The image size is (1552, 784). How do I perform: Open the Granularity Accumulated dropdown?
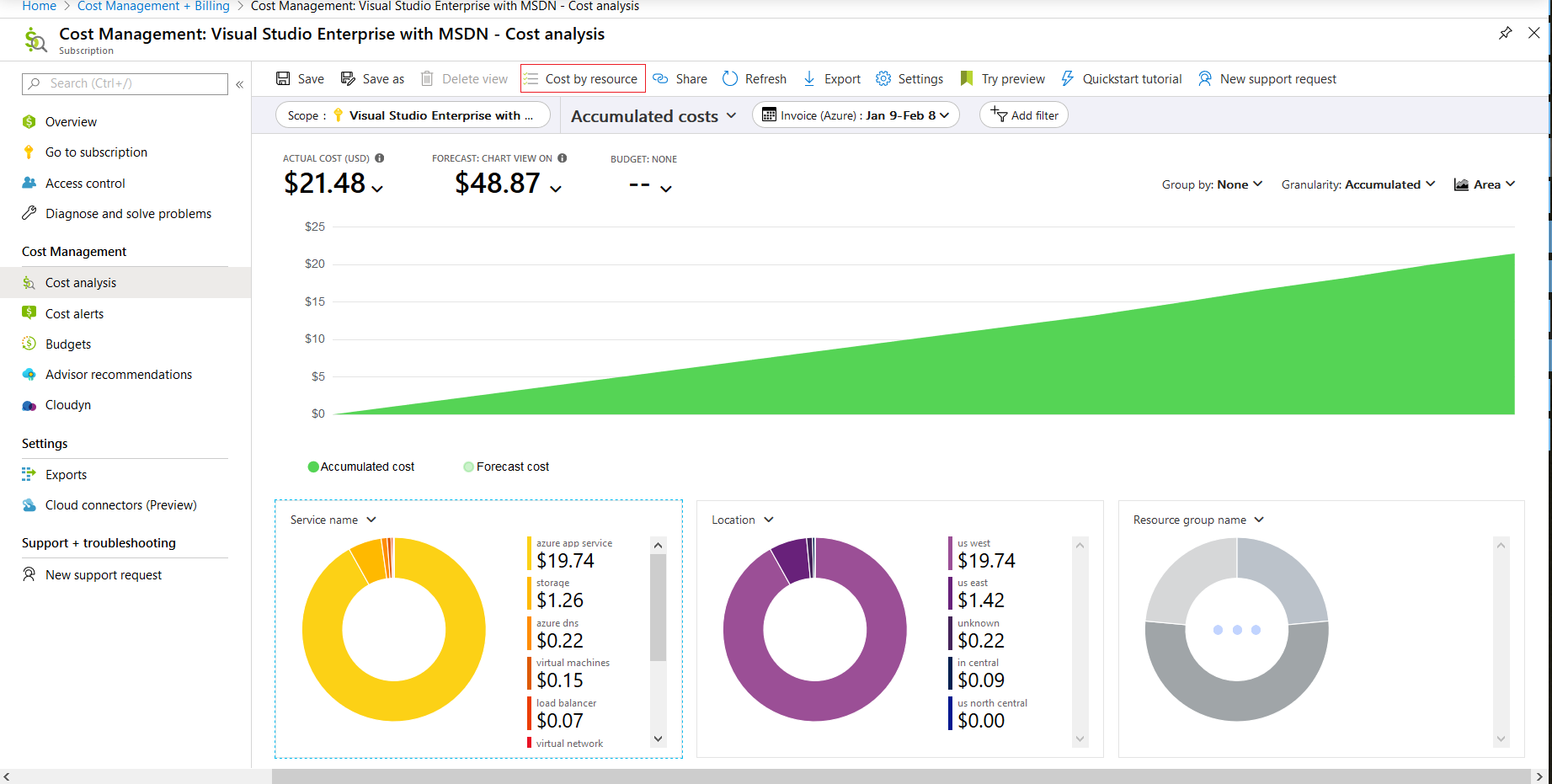(1358, 184)
